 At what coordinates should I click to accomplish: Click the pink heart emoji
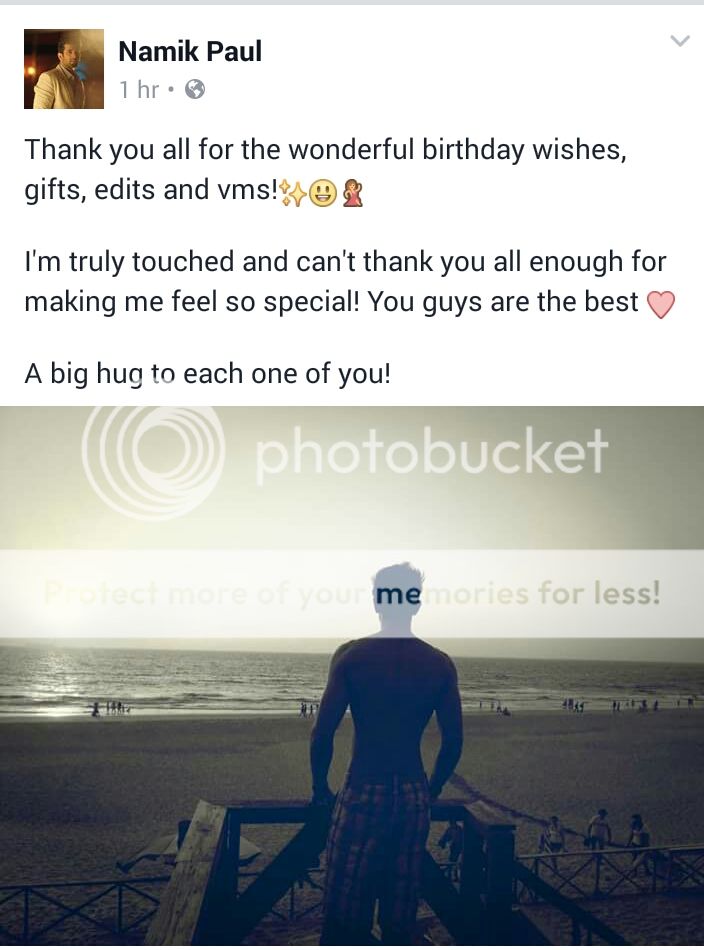pos(660,305)
